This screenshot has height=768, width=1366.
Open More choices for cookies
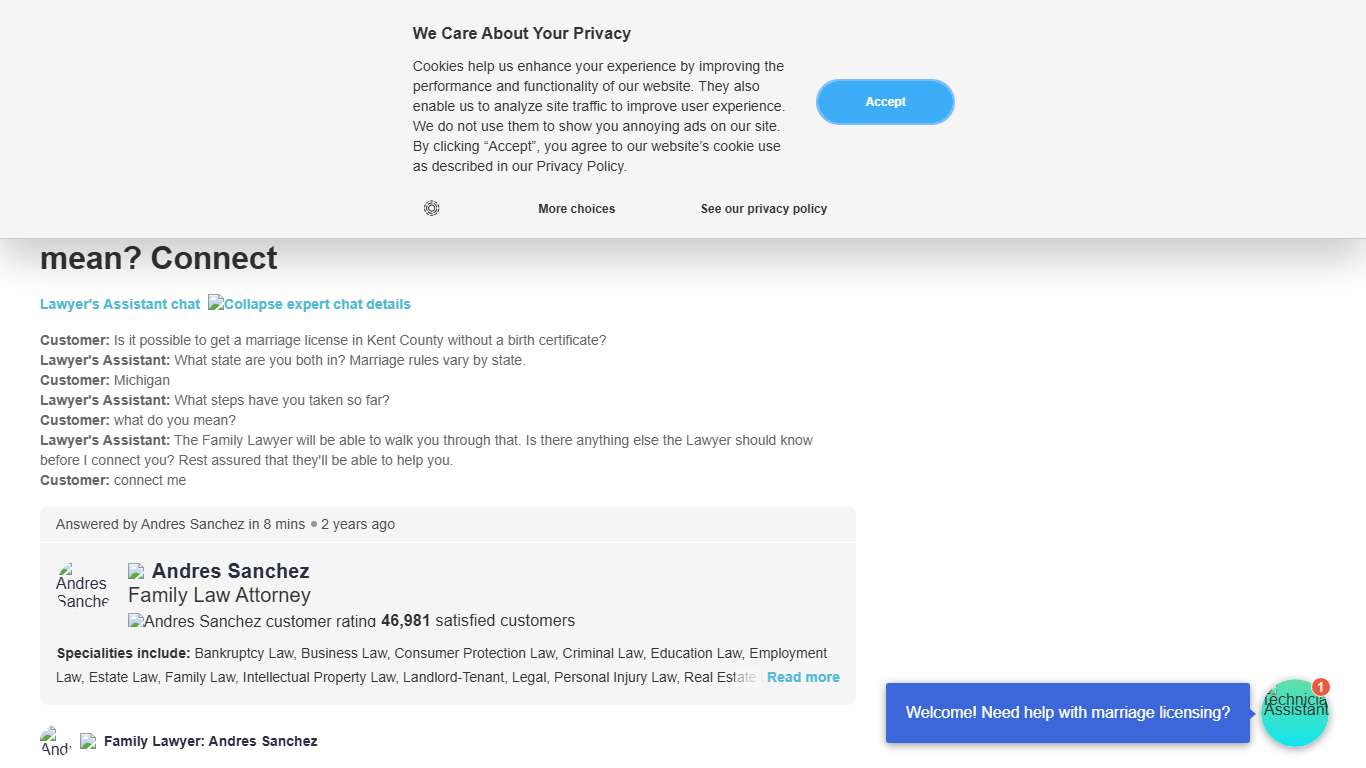pyautogui.click(x=576, y=209)
